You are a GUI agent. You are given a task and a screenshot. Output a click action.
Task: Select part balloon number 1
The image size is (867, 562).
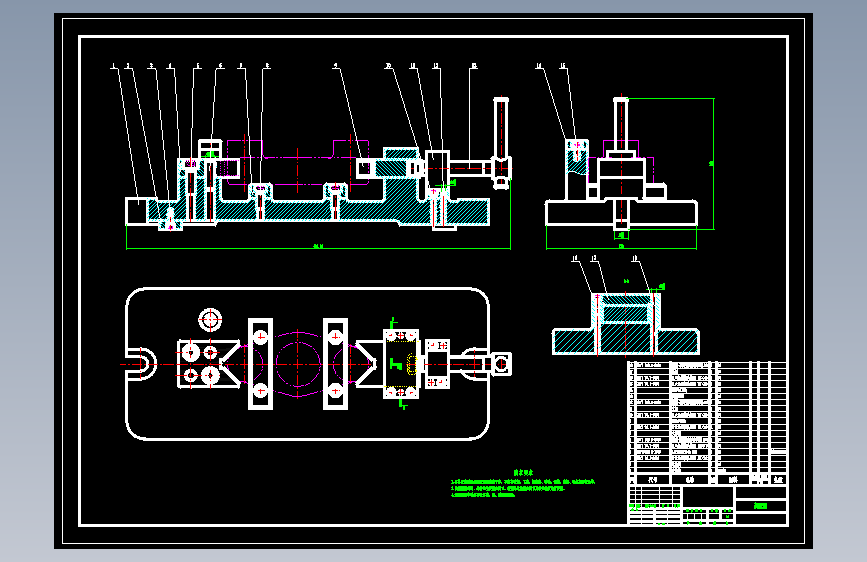coord(114,66)
